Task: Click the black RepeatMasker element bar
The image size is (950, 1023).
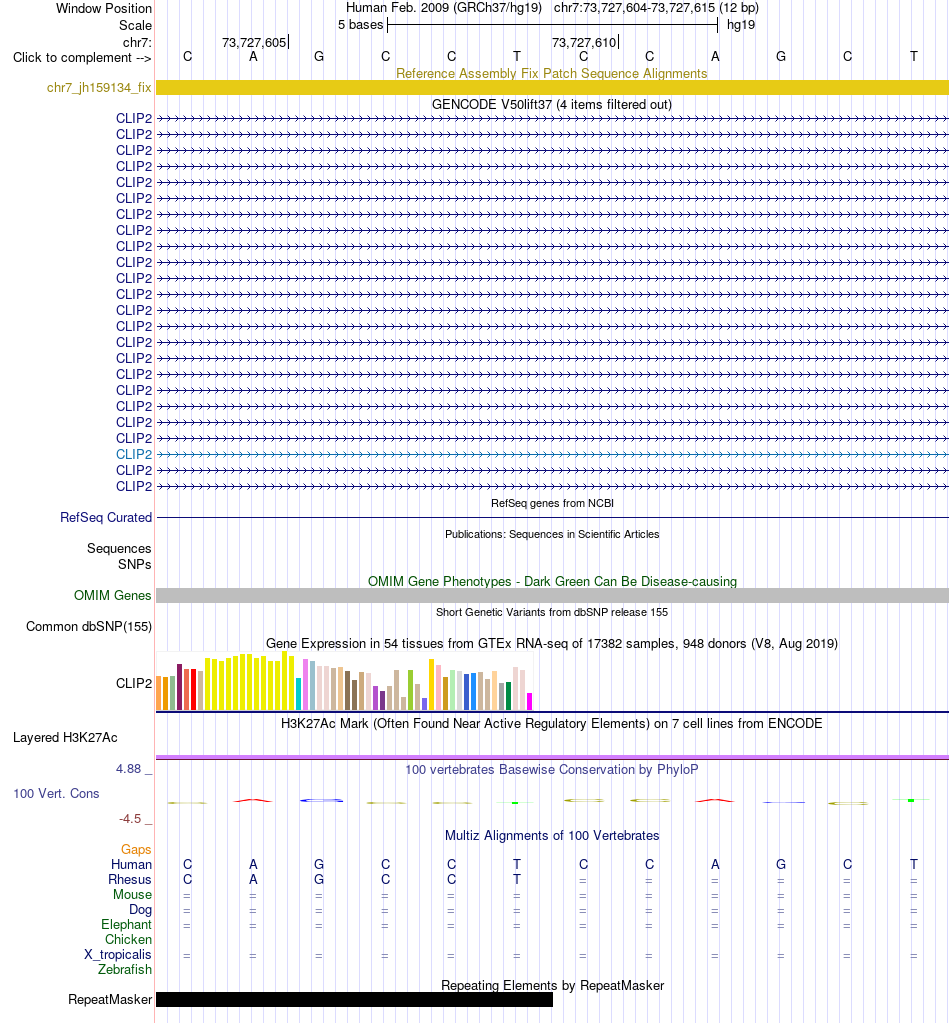Action: (354, 1000)
